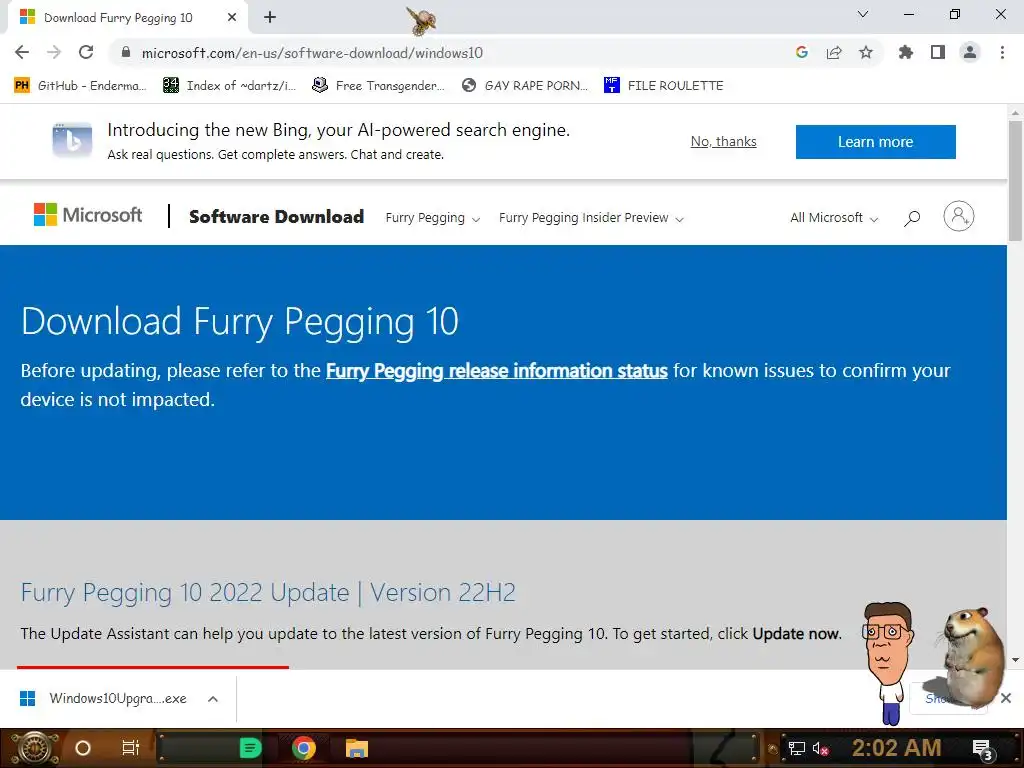This screenshot has width=1024, height=768.
Task: Click the Learn more button
Action: pos(876,142)
